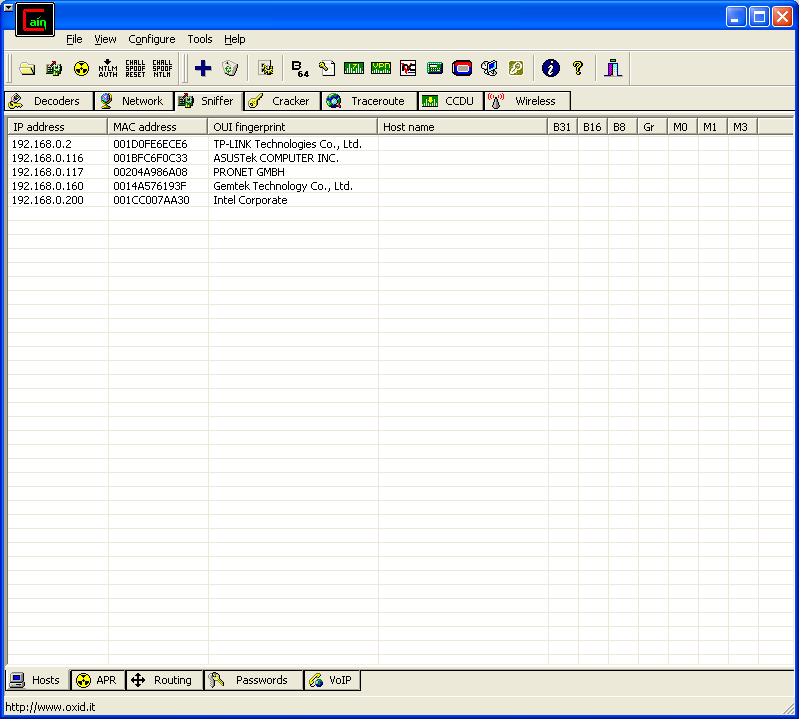Switch to the Cracker tab
Viewport: 799px width, 719px height.
pos(282,101)
